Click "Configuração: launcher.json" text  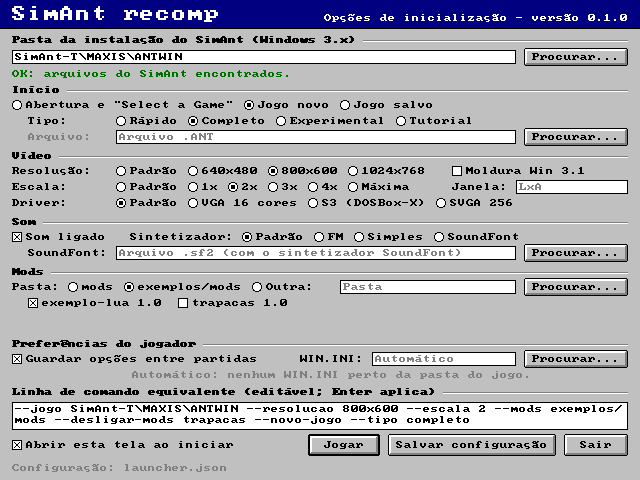tap(119, 468)
